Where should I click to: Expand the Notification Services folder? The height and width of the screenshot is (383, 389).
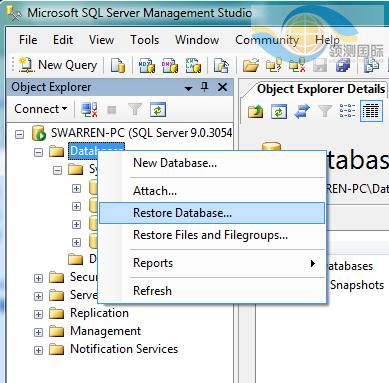coord(38,350)
